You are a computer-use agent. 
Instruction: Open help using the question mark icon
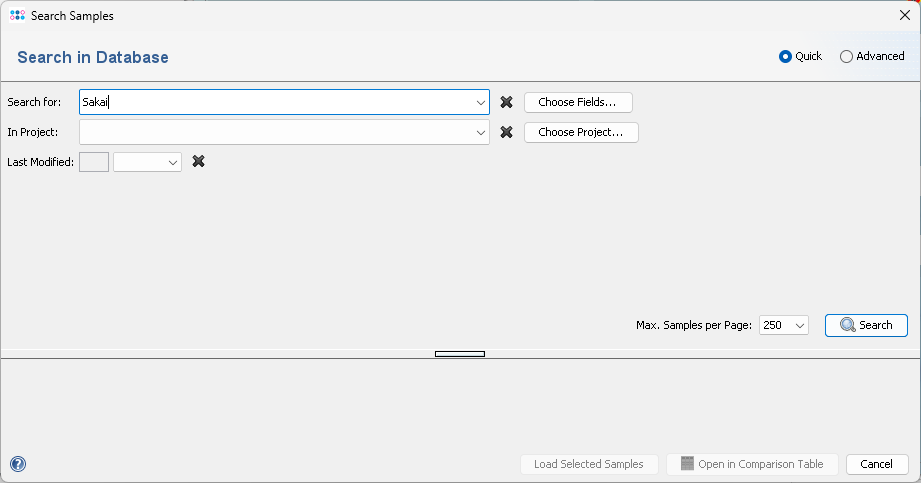[18, 464]
